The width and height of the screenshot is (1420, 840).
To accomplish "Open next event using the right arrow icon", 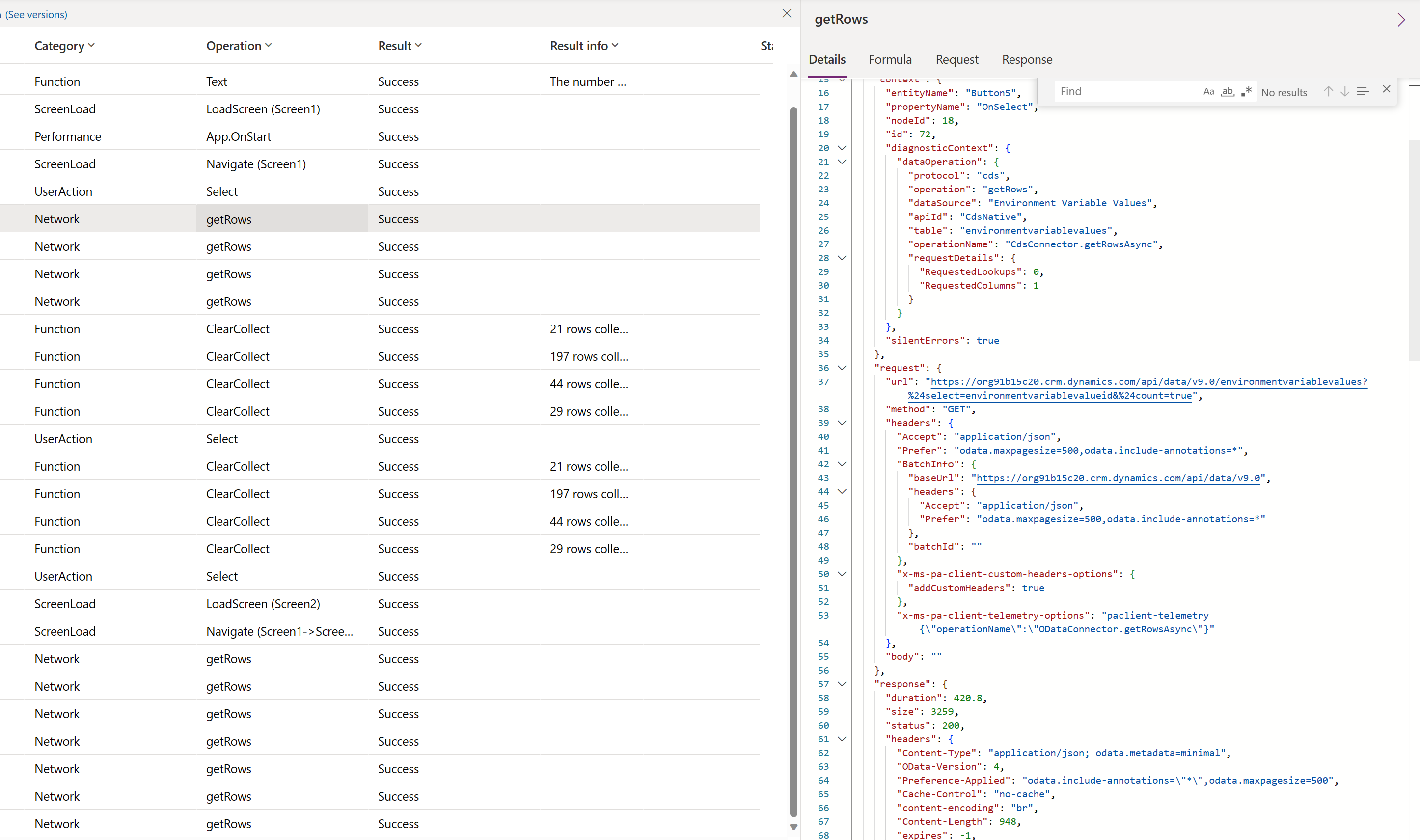I will [1401, 19].
